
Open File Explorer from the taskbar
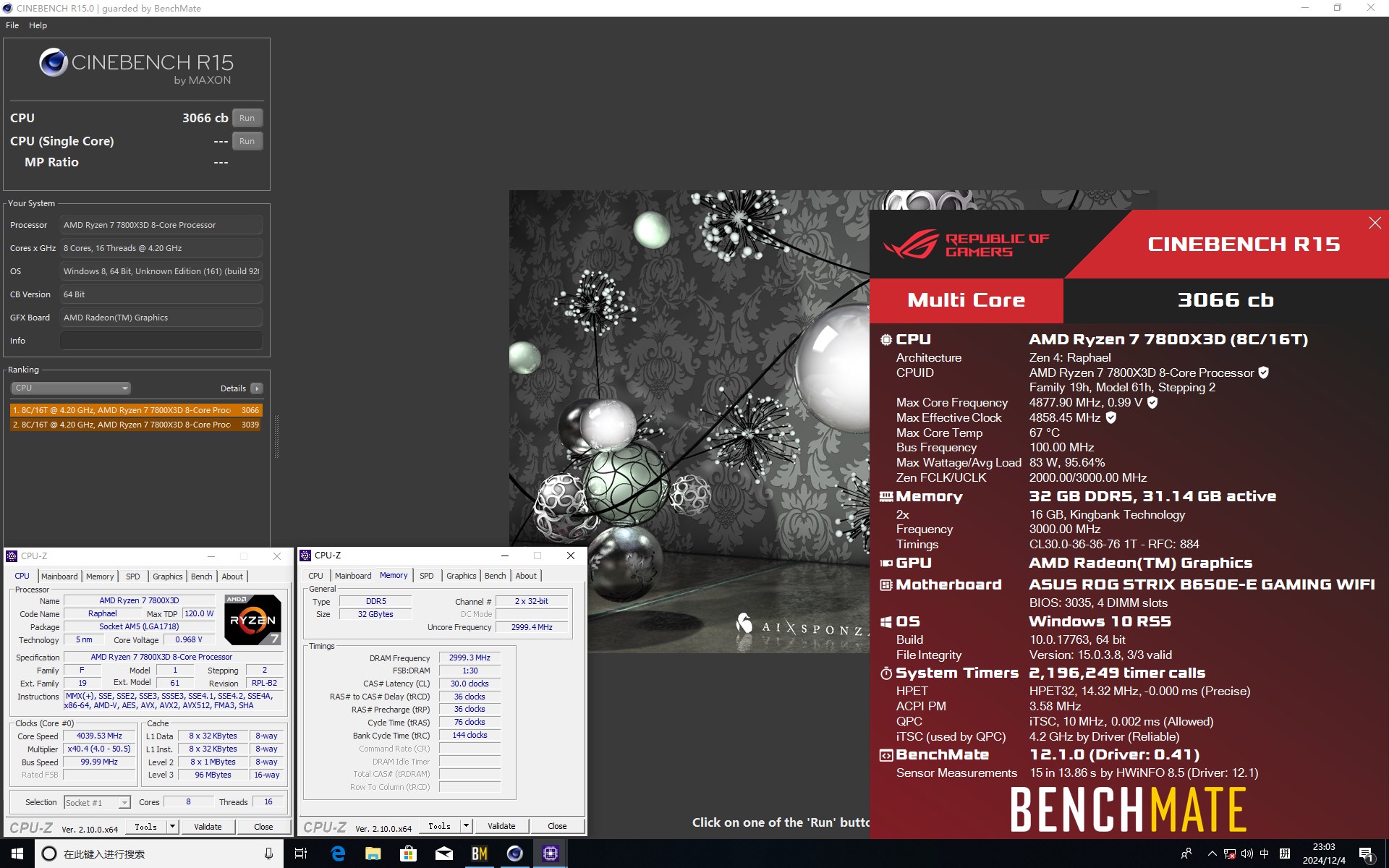373,854
